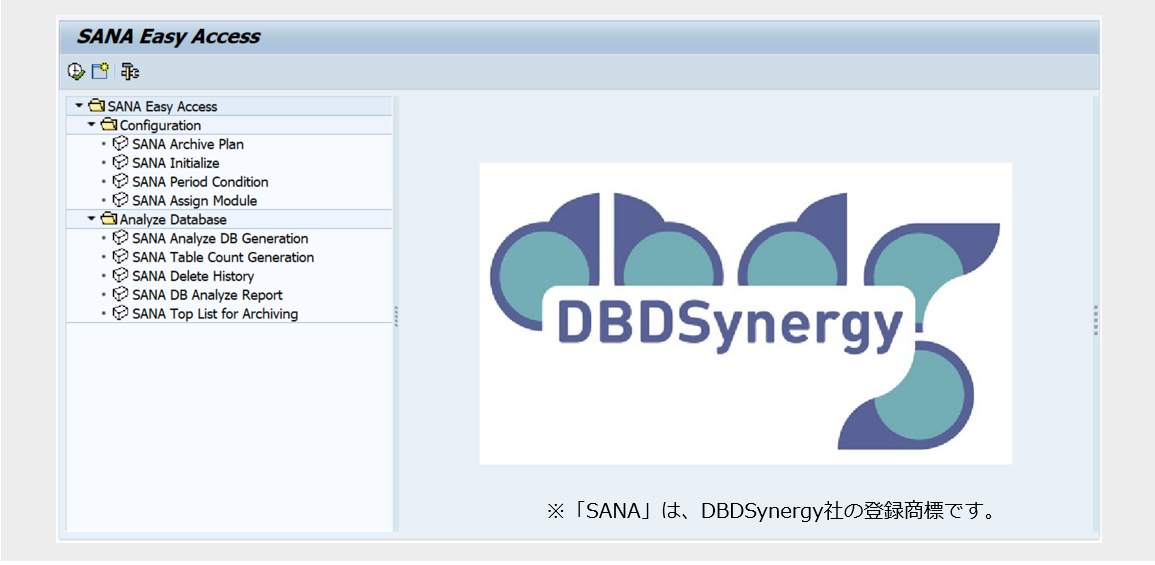Viewport: 1155px width, 565px height.
Task: Click the cube icon beside SANA Archive Plan
Action: [120, 144]
